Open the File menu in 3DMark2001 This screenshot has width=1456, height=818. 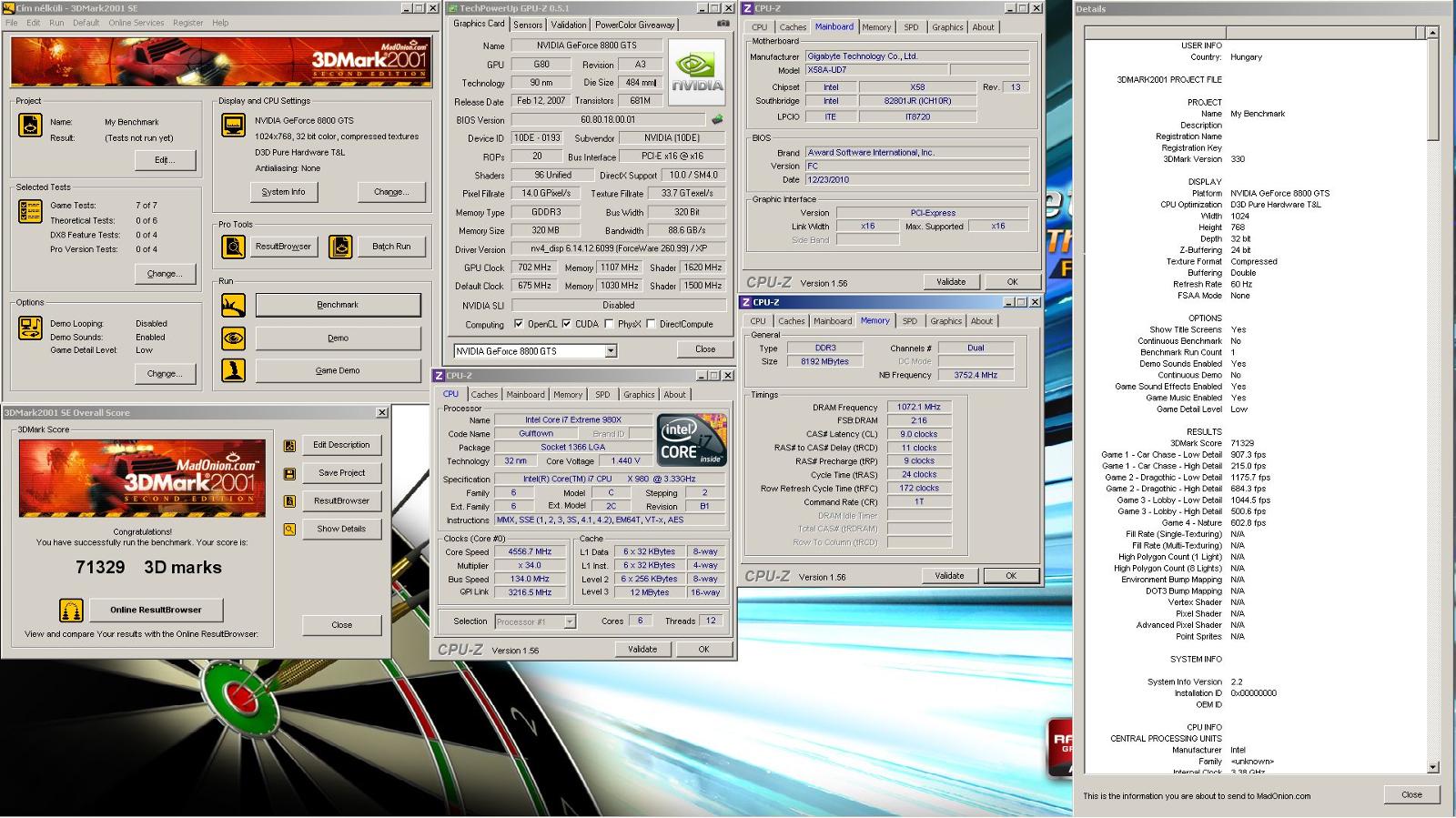click(x=12, y=23)
